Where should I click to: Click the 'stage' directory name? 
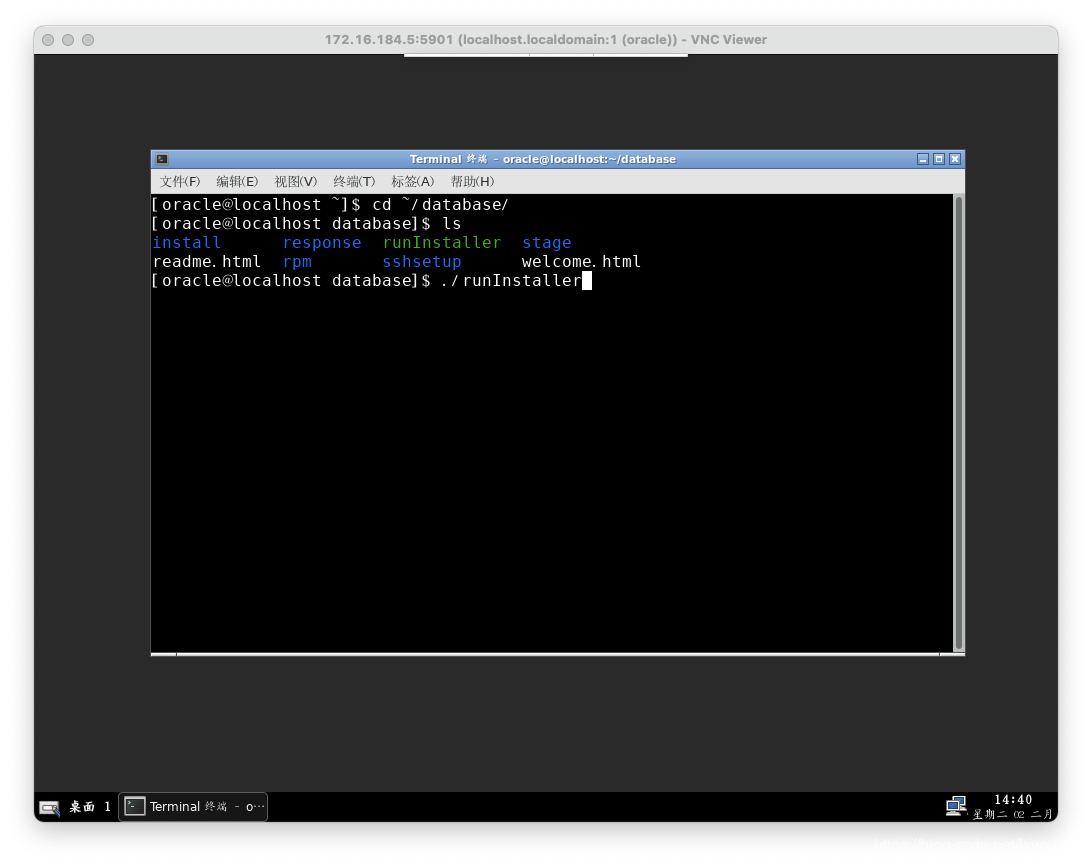[547, 243]
